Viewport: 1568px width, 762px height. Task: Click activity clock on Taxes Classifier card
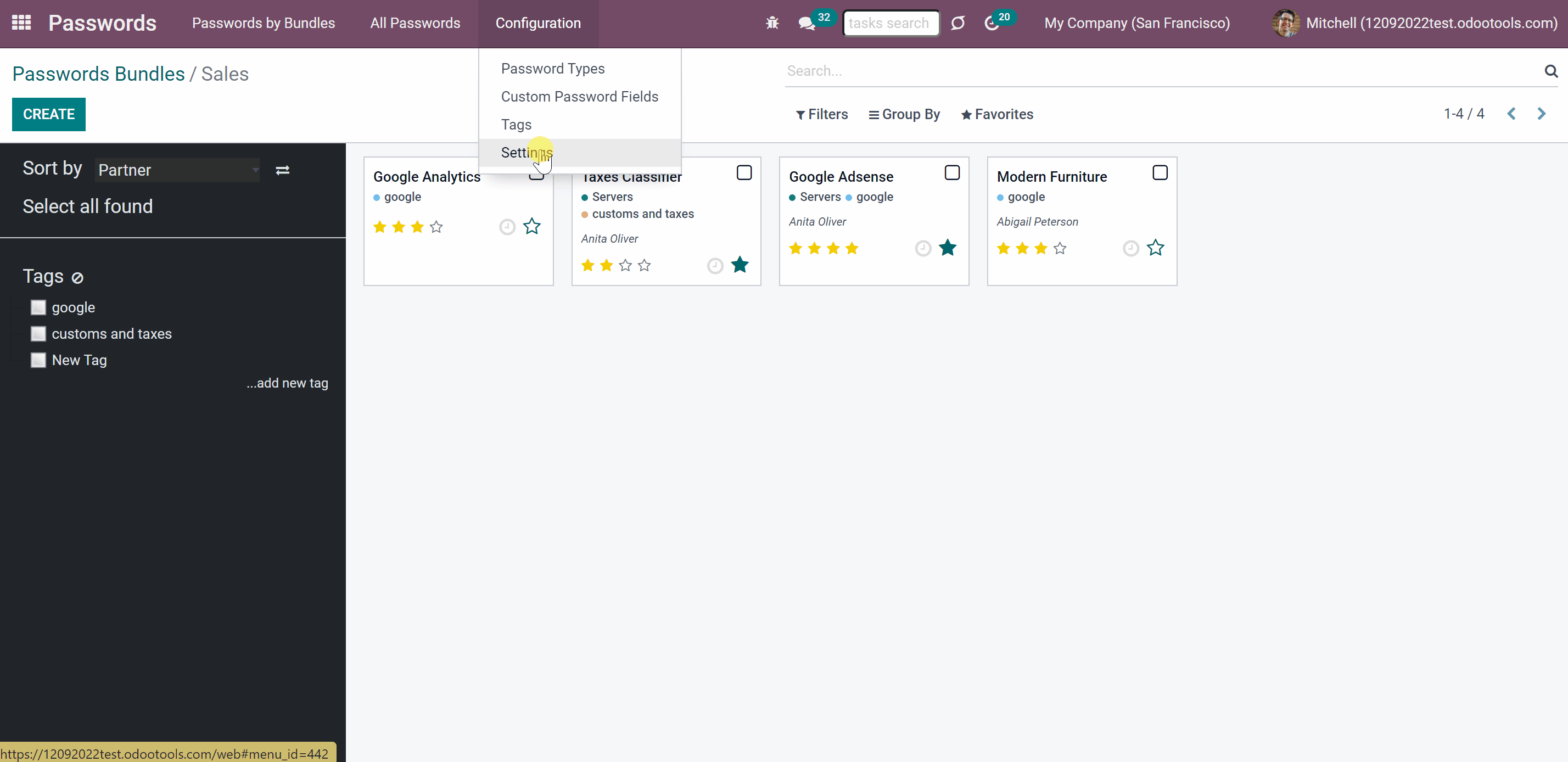(x=715, y=265)
